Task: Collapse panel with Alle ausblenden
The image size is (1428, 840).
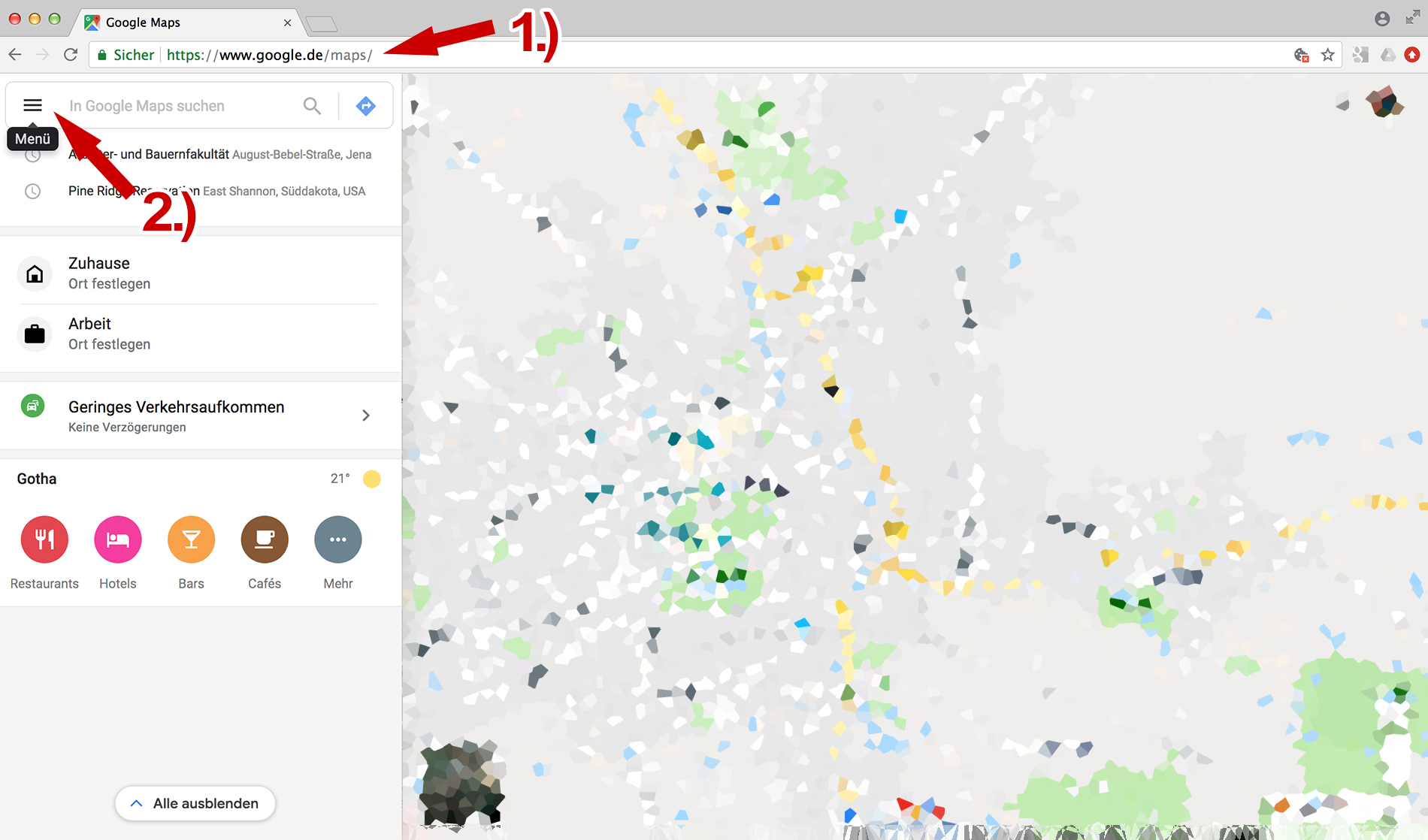Action: point(195,803)
